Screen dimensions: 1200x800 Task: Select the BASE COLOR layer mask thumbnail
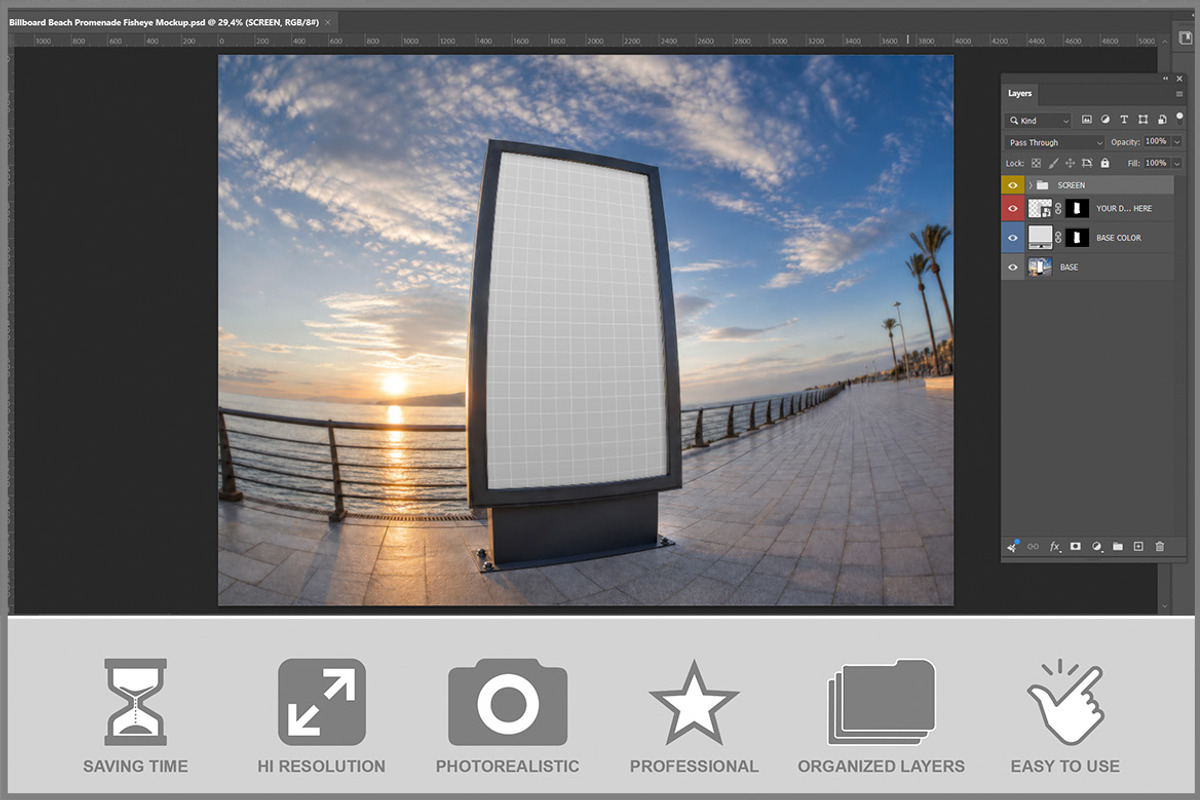pyautogui.click(x=1077, y=237)
